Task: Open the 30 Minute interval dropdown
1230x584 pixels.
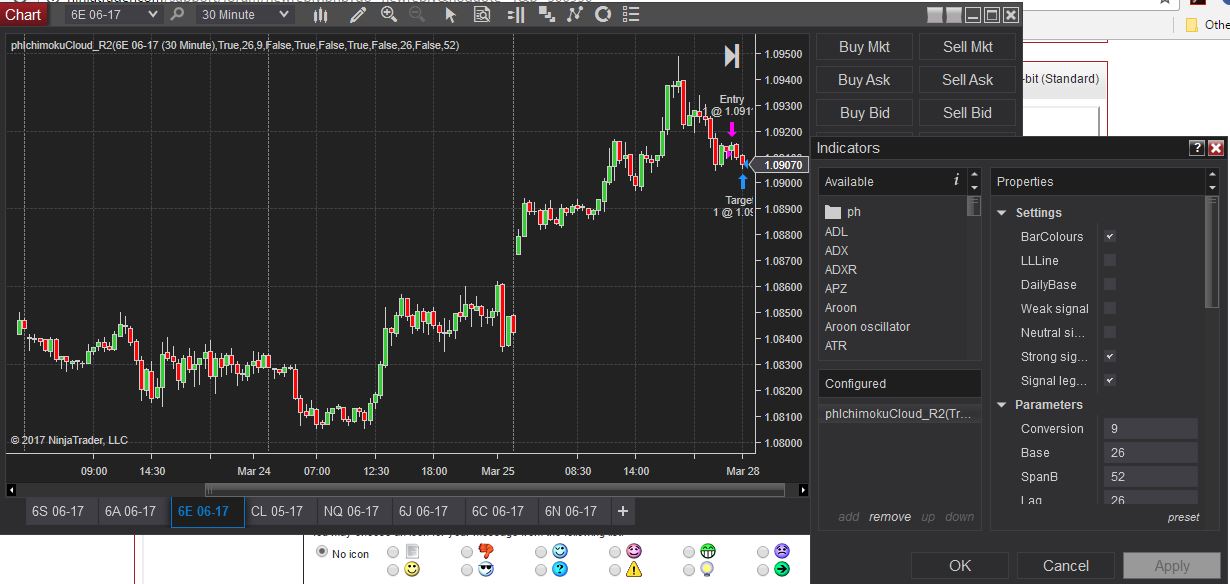Action: tap(245, 15)
